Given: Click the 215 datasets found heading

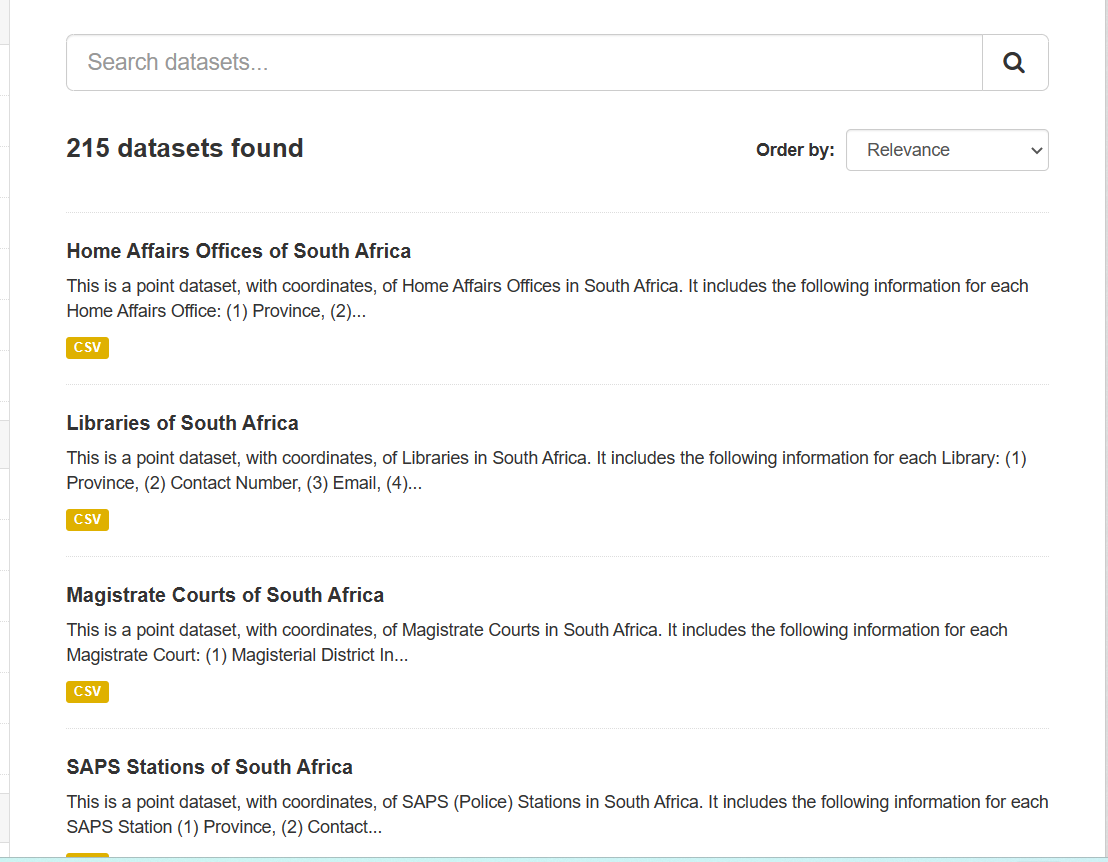Looking at the screenshot, I should (185, 148).
